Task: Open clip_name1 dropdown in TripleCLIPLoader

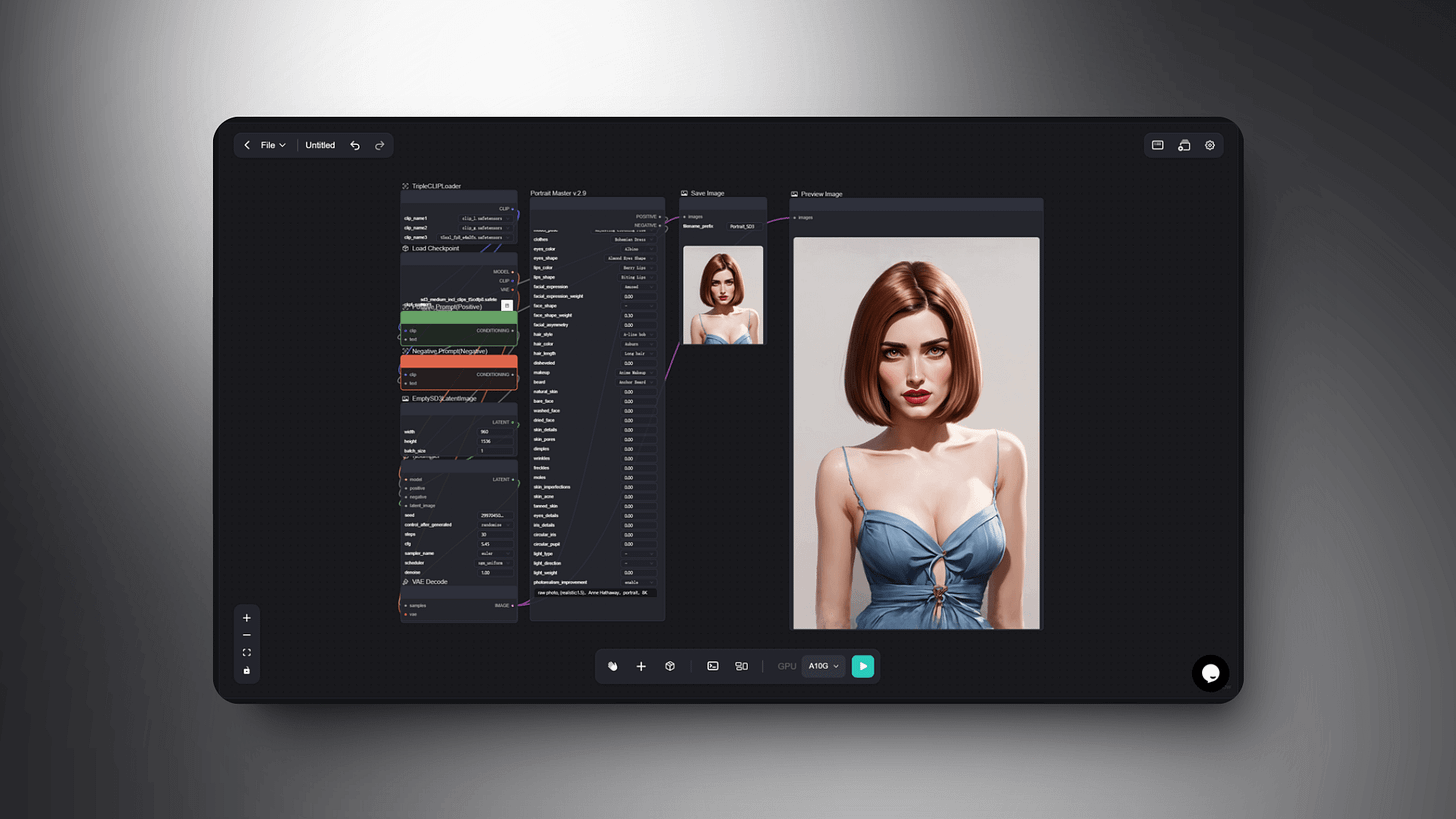Action: tap(486, 217)
